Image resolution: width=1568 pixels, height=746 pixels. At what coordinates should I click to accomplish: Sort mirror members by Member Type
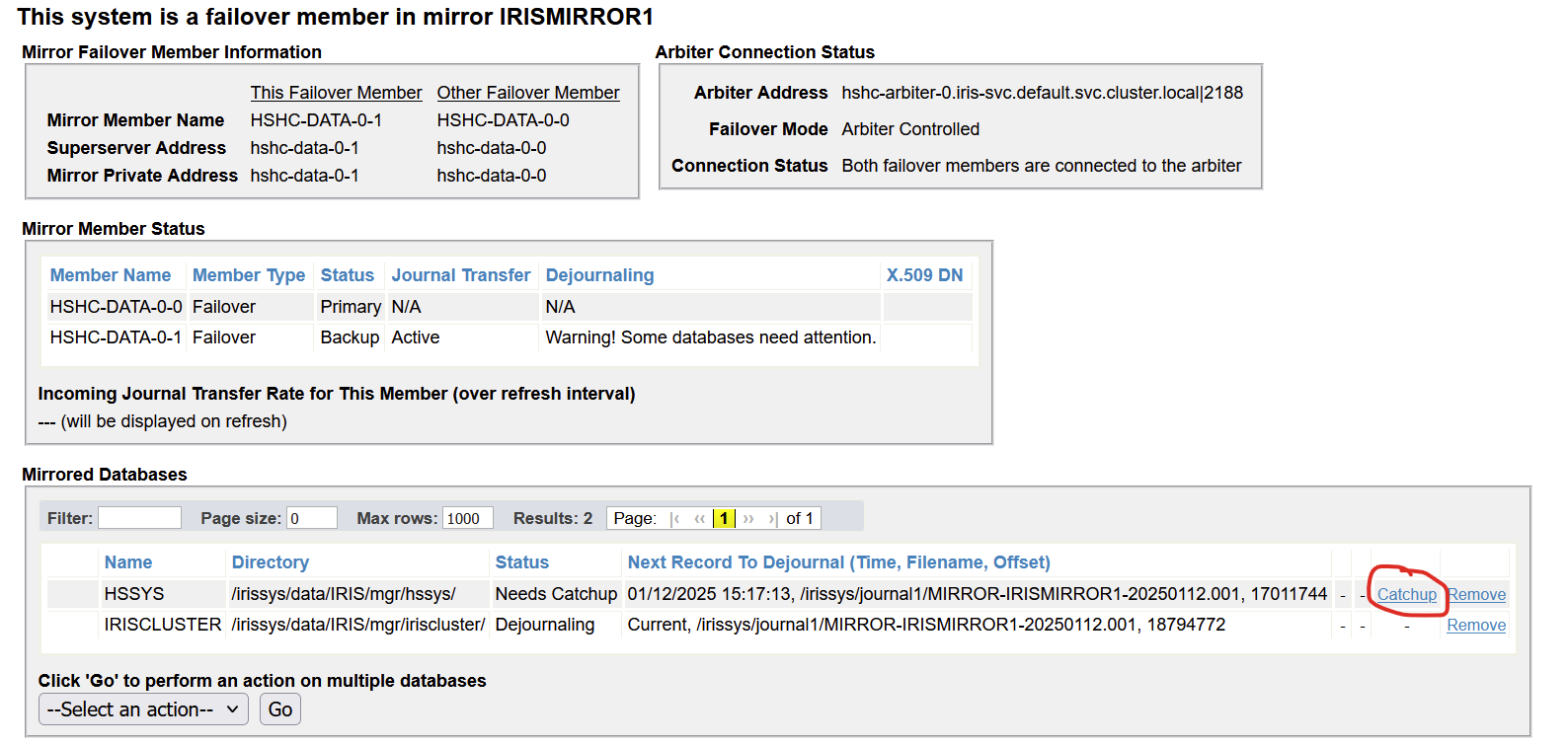[249, 275]
